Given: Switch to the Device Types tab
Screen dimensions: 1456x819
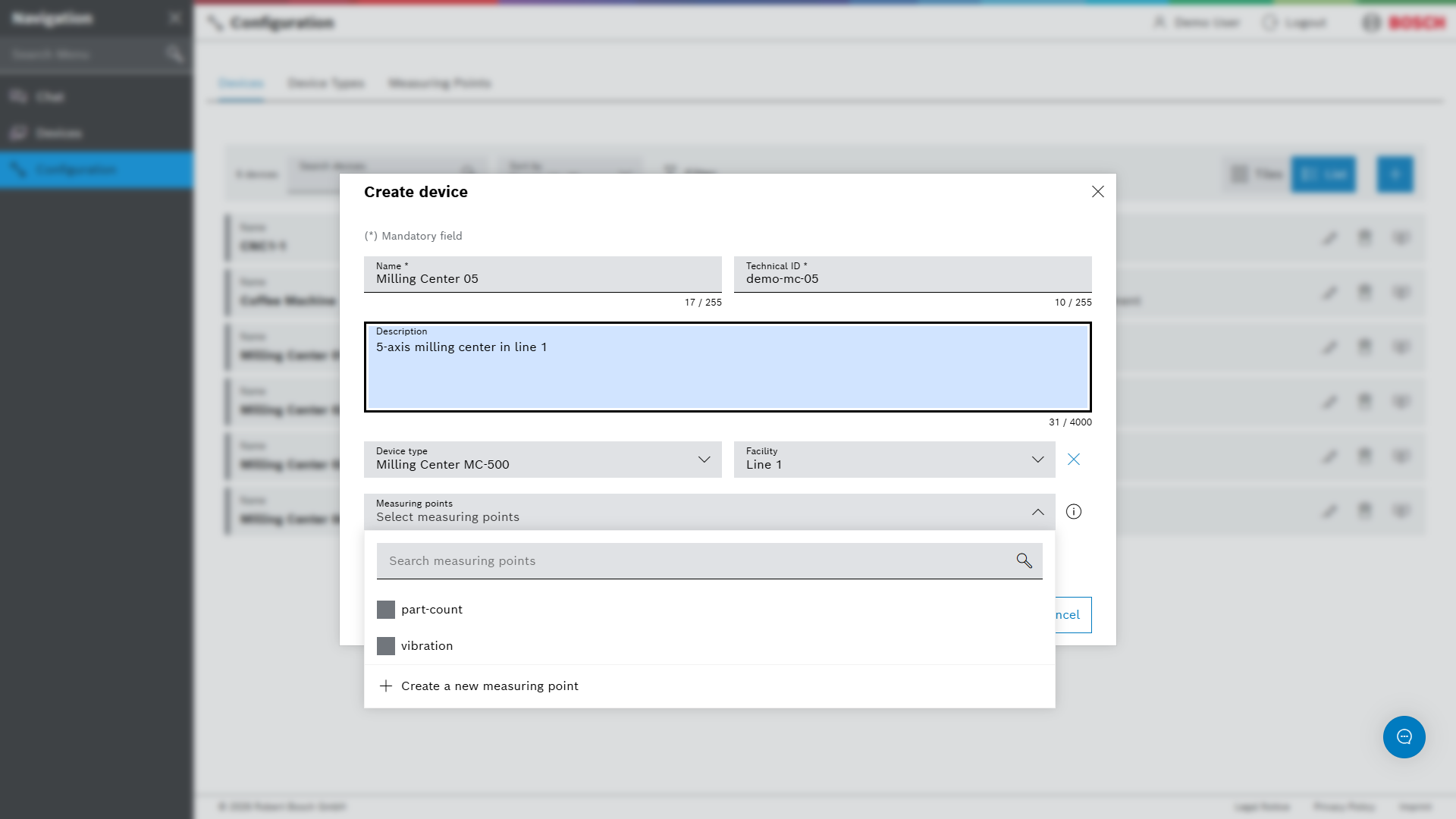Looking at the screenshot, I should coord(326,83).
